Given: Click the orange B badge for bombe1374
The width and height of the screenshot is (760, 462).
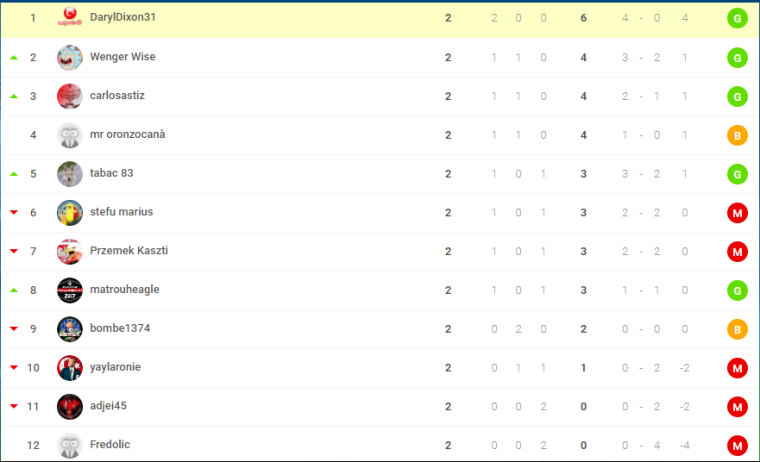Looking at the screenshot, I should click(737, 329).
